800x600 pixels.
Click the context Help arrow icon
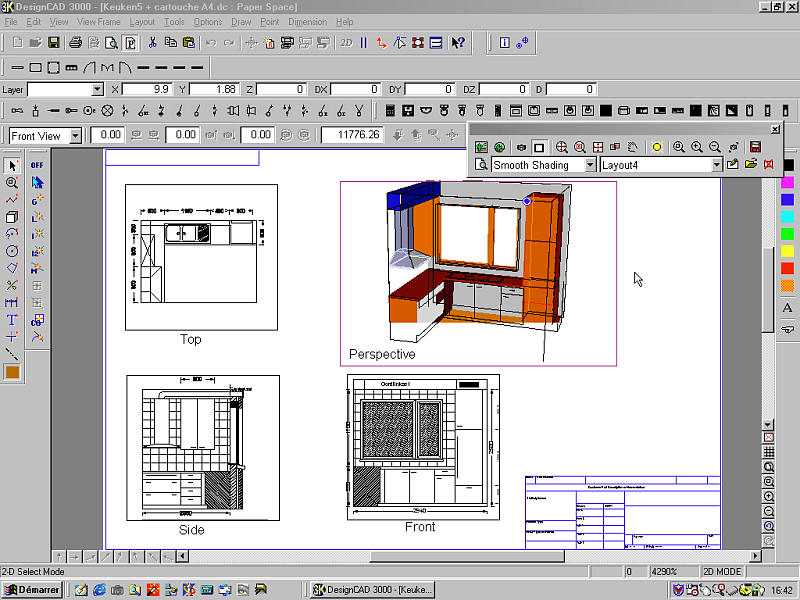458,43
